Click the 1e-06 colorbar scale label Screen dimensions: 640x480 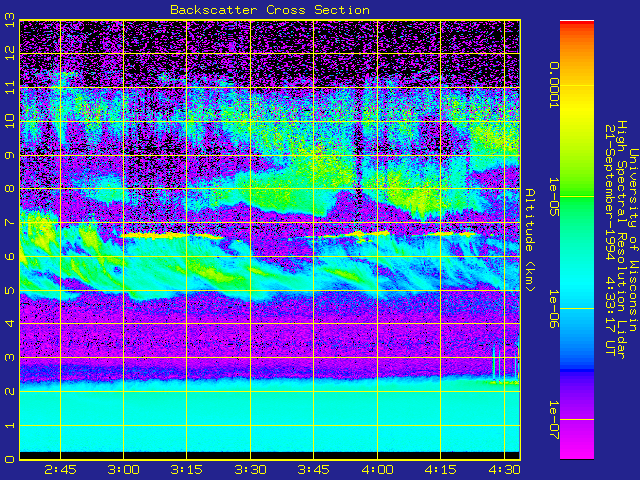pos(553,309)
